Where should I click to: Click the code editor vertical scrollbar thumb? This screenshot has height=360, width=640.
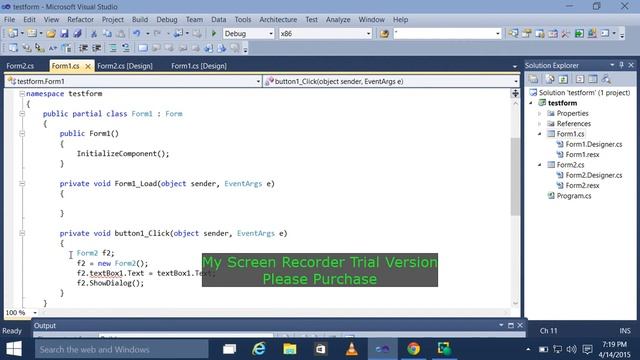coord(515,176)
